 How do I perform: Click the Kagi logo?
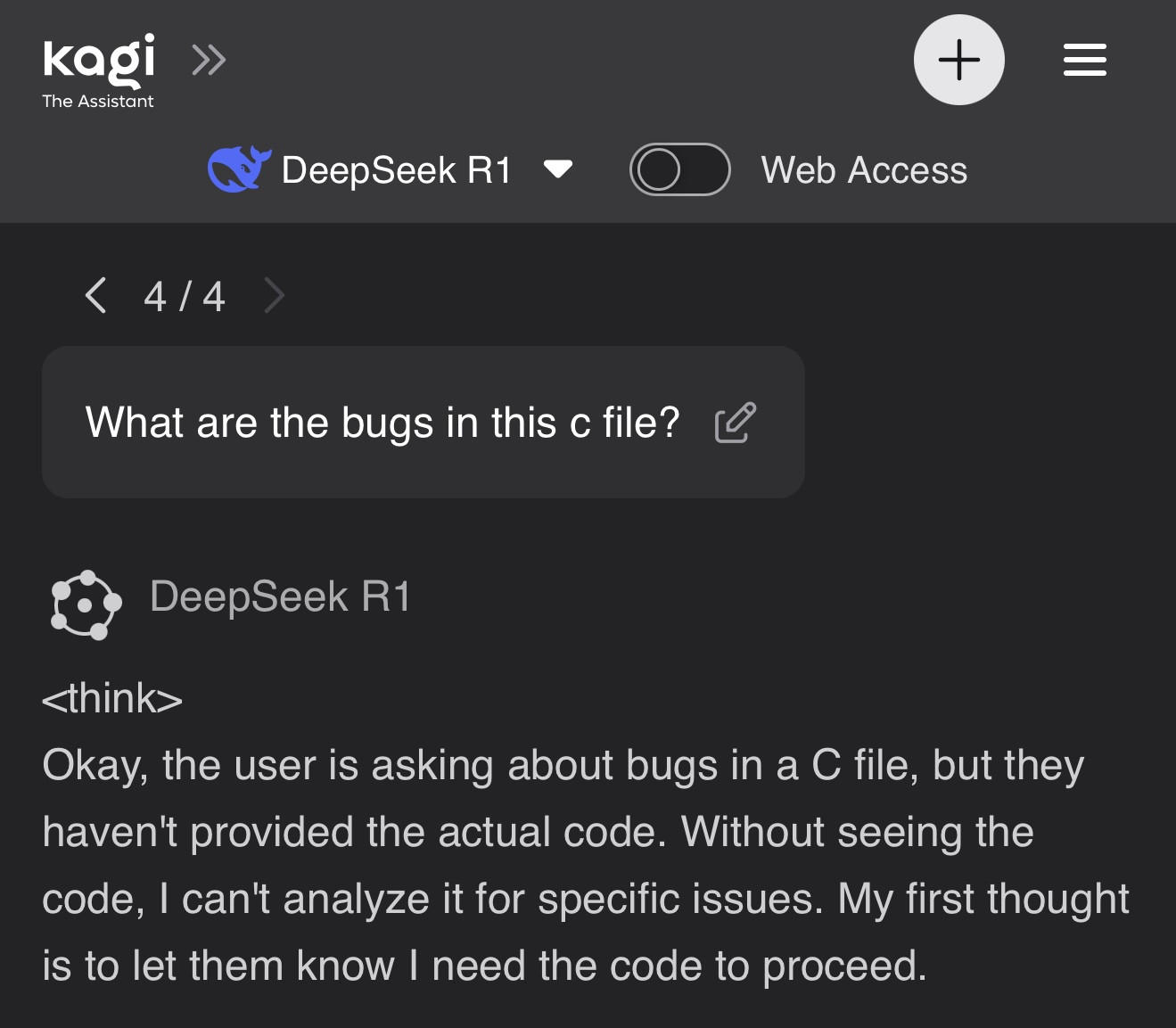click(98, 59)
